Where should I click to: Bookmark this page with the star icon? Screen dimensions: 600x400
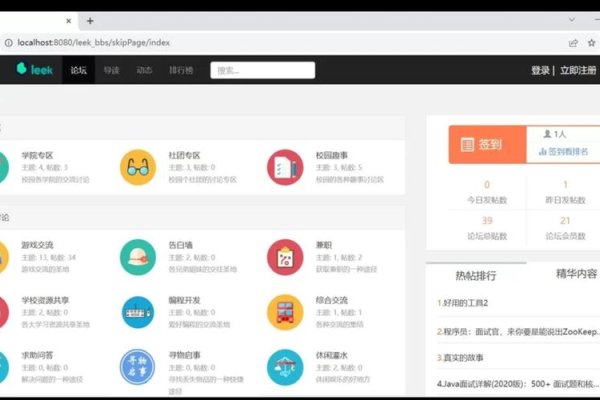point(591,42)
